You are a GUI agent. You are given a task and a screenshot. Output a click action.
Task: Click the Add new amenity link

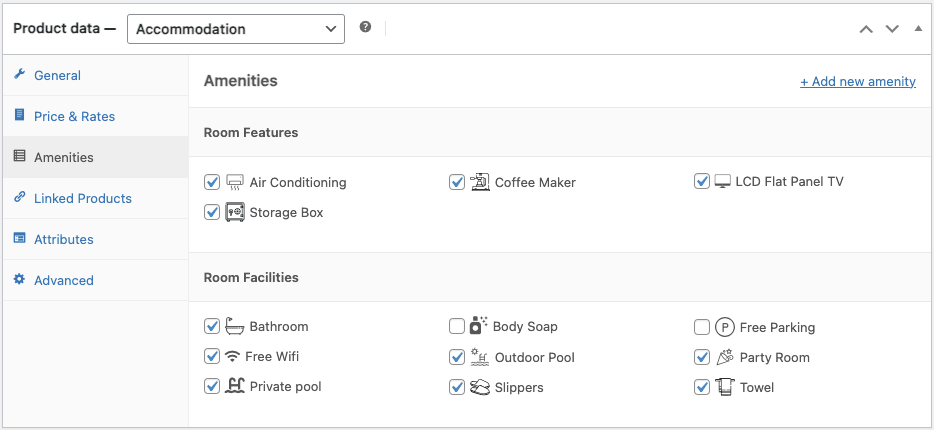857,81
